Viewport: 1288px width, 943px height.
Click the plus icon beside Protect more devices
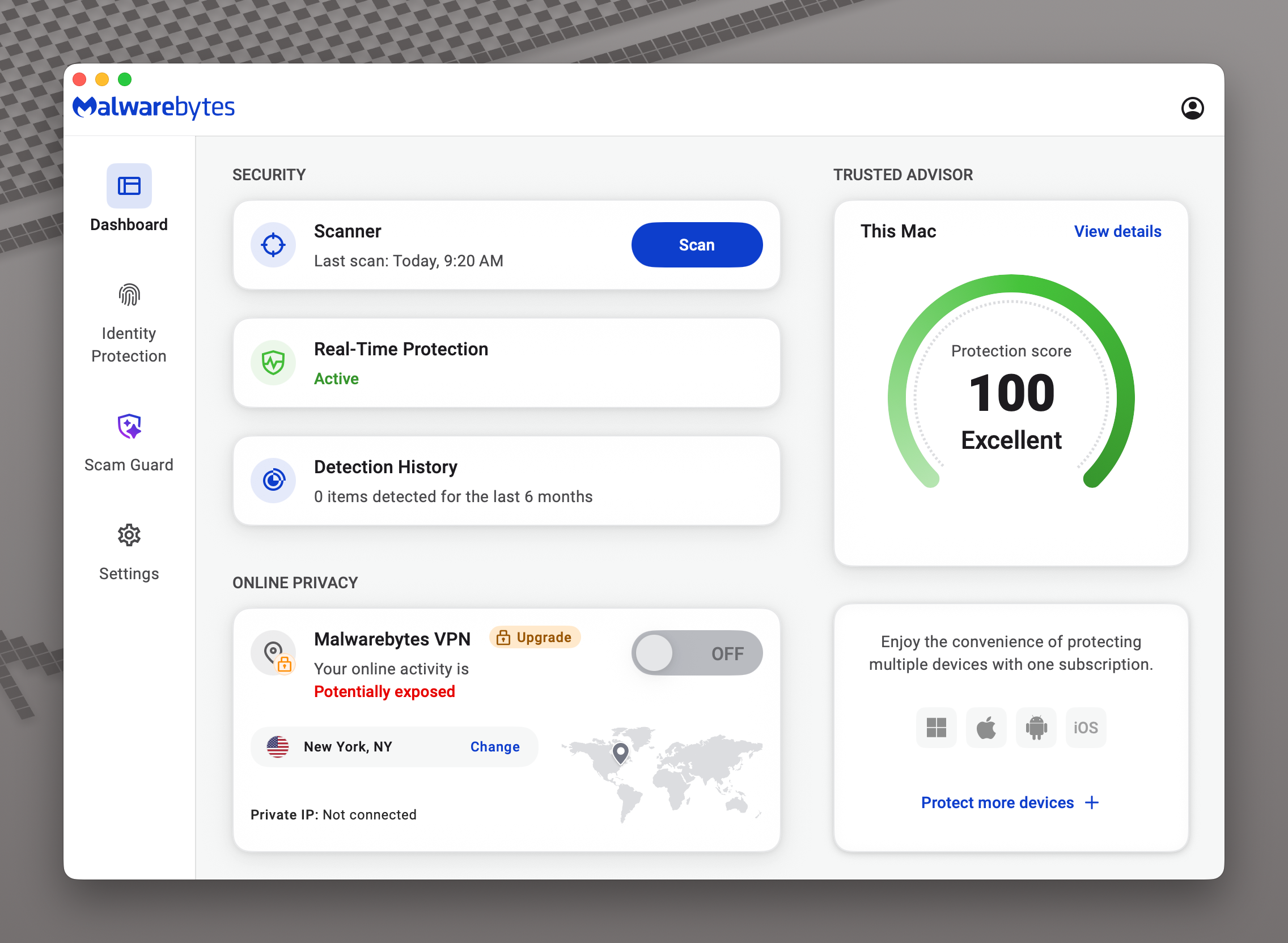click(1092, 802)
